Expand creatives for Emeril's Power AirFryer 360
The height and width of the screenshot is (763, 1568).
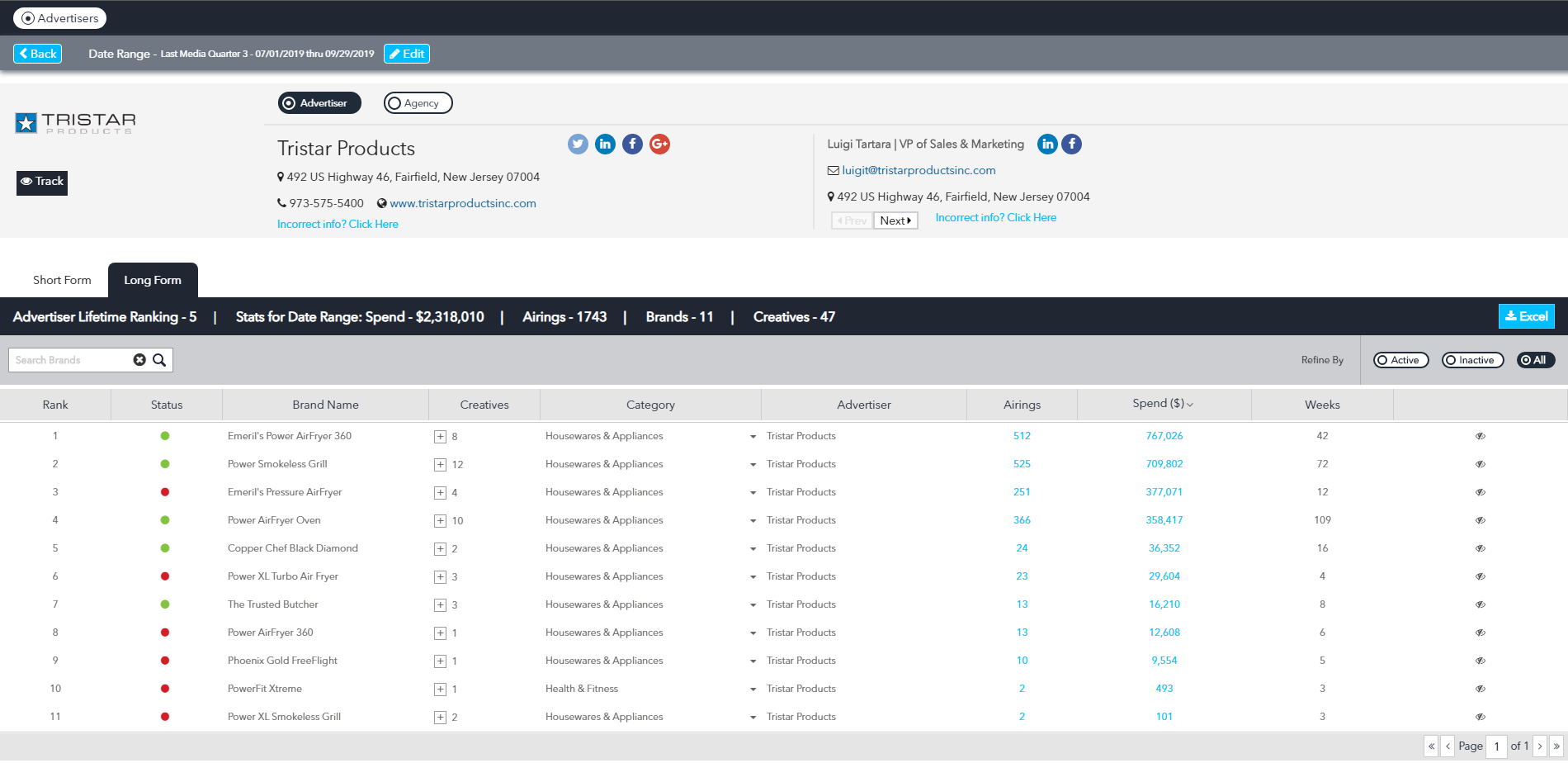coord(440,437)
